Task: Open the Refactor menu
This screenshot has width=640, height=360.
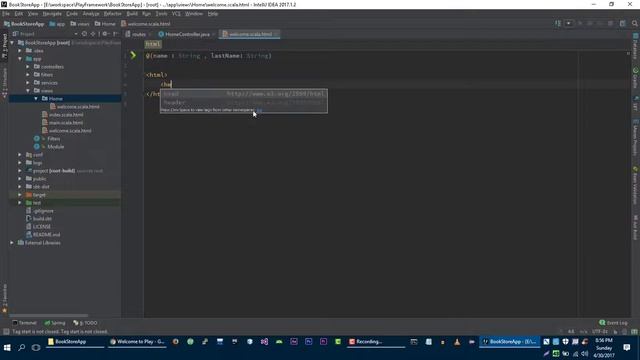Action: point(112,14)
